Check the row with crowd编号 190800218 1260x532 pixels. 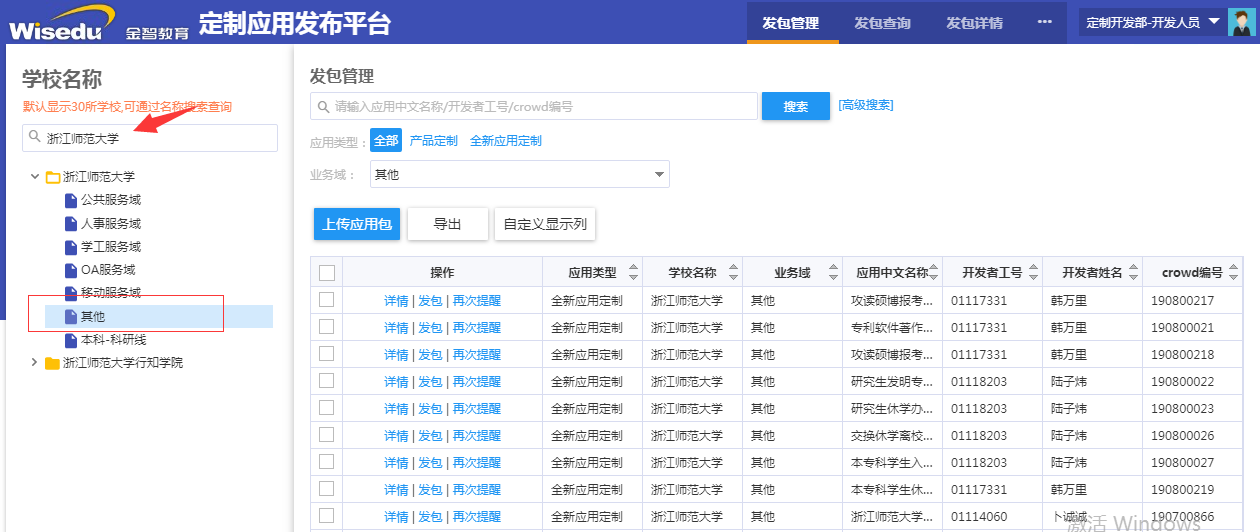[326, 354]
